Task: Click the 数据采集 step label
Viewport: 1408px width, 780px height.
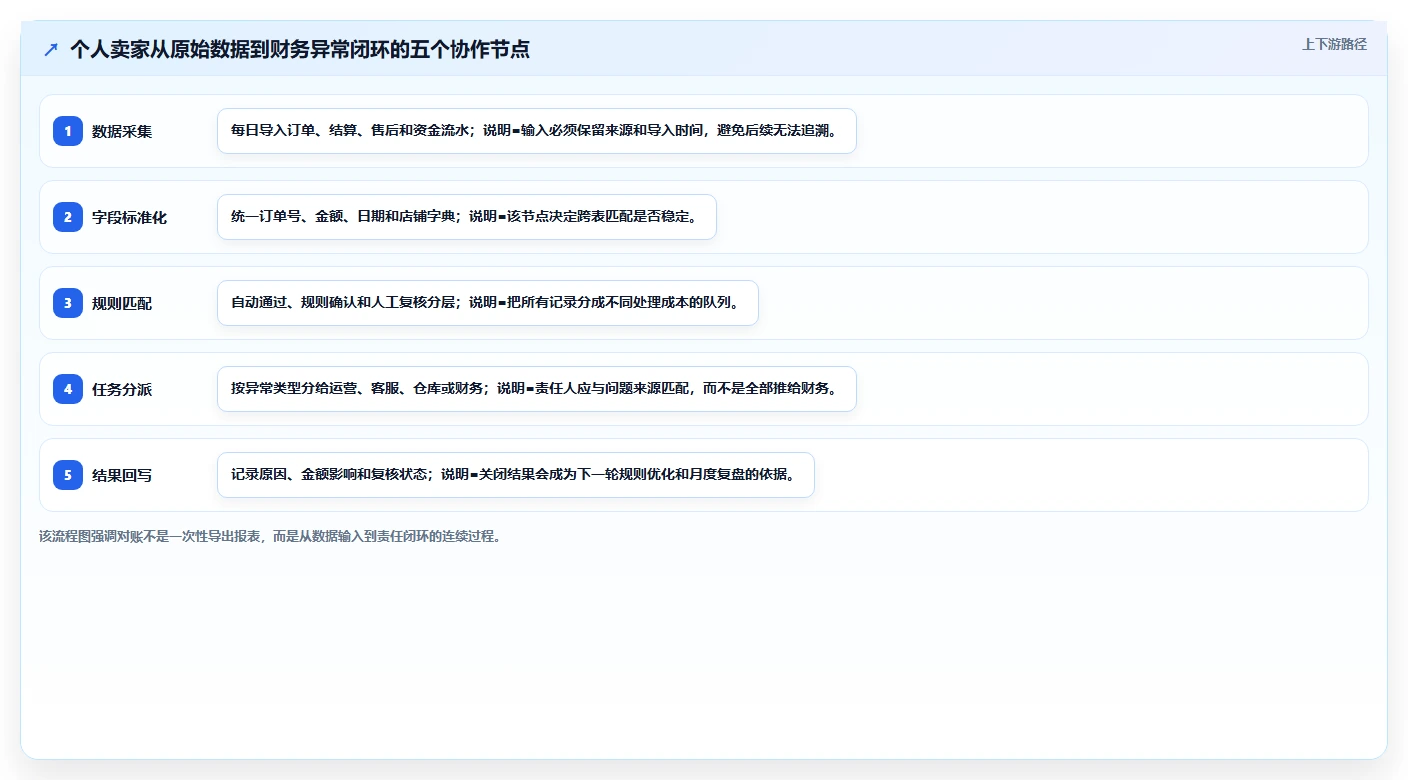Action: (x=122, y=131)
